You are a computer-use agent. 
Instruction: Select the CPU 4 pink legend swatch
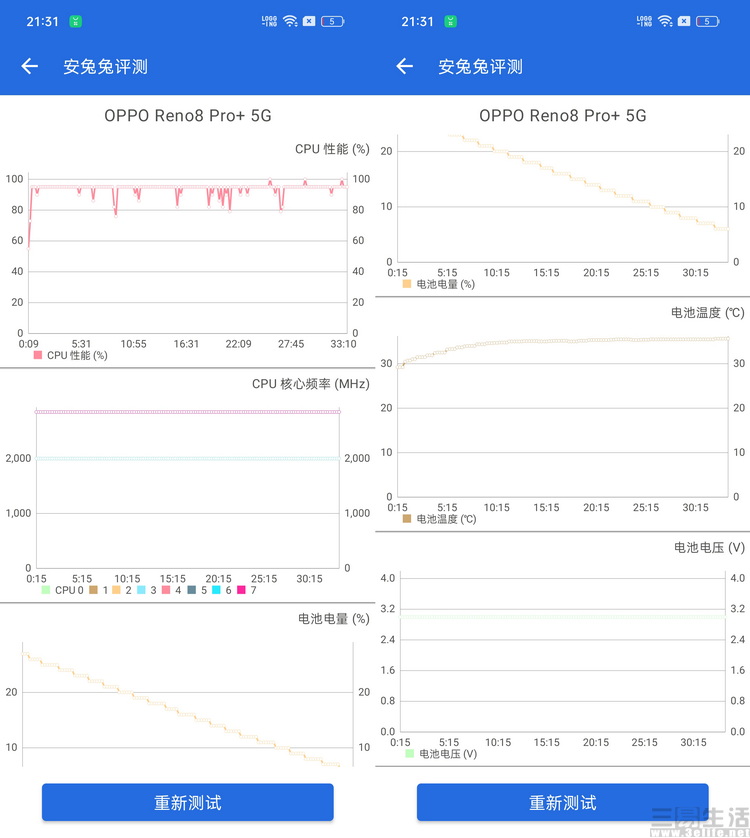(x=166, y=590)
